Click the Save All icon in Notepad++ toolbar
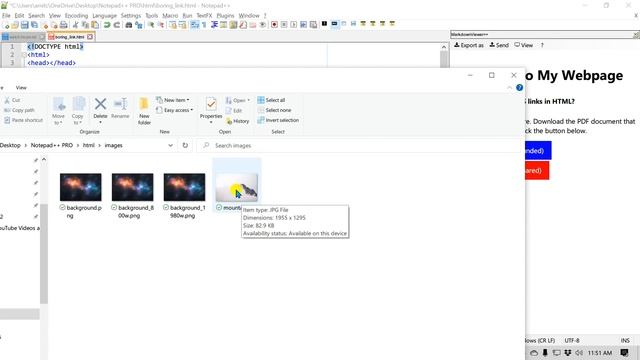The height and width of the screenshot is (360, 640). [34, 25]
